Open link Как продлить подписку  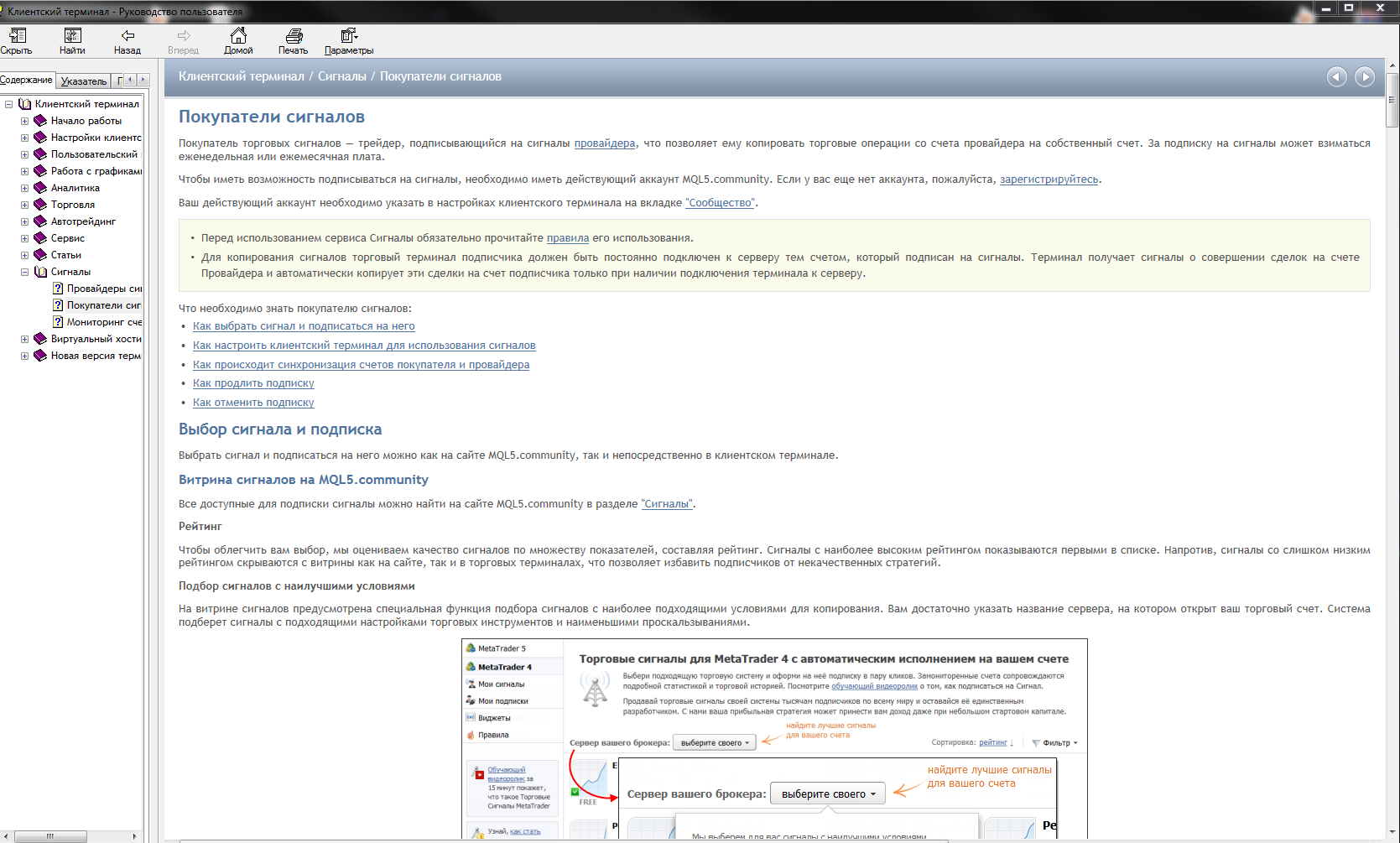(253, 383)
